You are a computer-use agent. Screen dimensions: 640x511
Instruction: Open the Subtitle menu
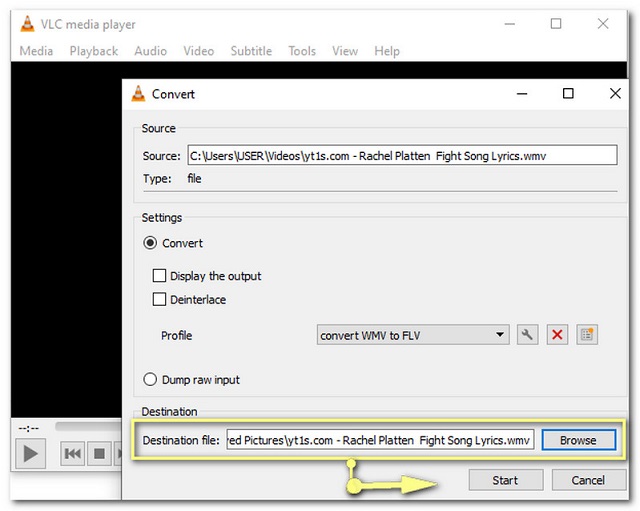(x=251, y=51)
